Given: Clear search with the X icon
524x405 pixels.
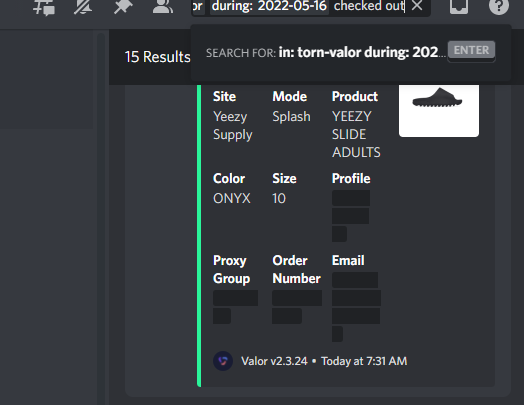Looking at the screenshot, I should (417, 5).
